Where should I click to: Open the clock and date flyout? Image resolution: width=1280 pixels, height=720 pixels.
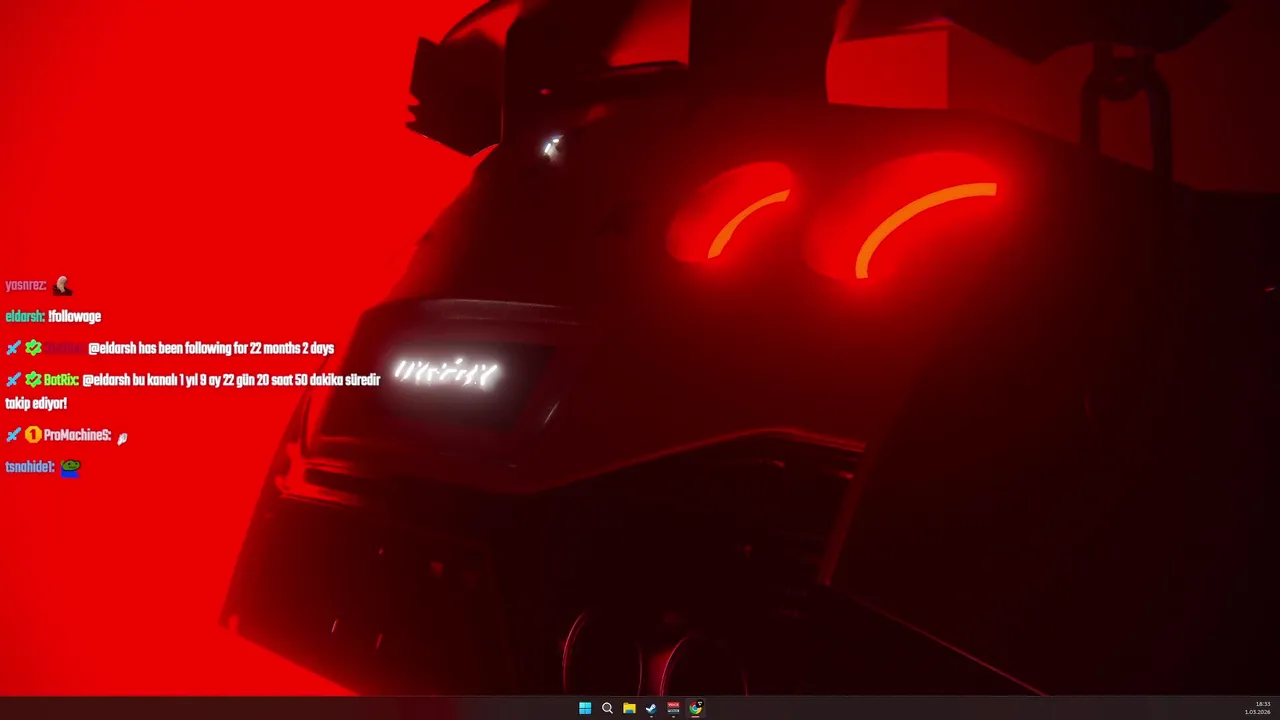1257,708
